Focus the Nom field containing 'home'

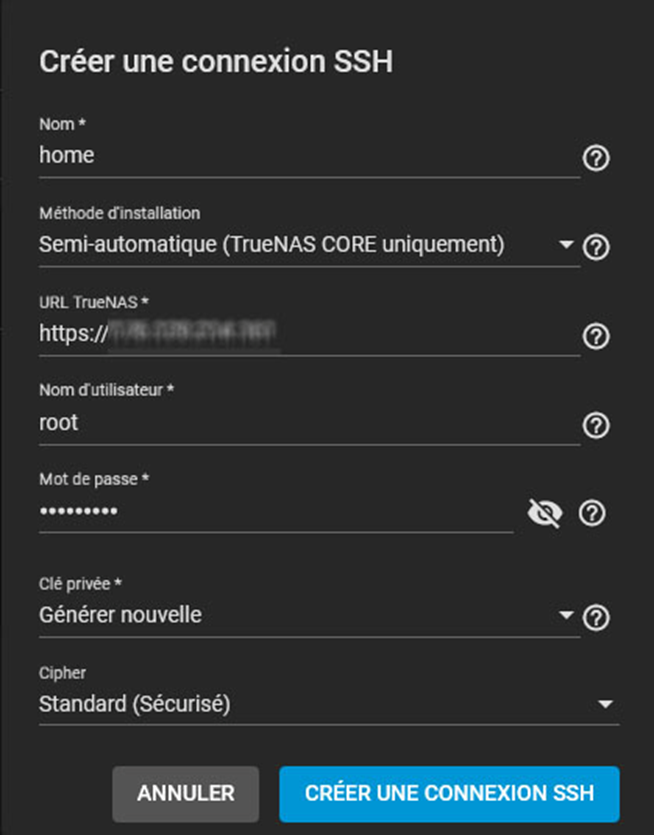300,155
